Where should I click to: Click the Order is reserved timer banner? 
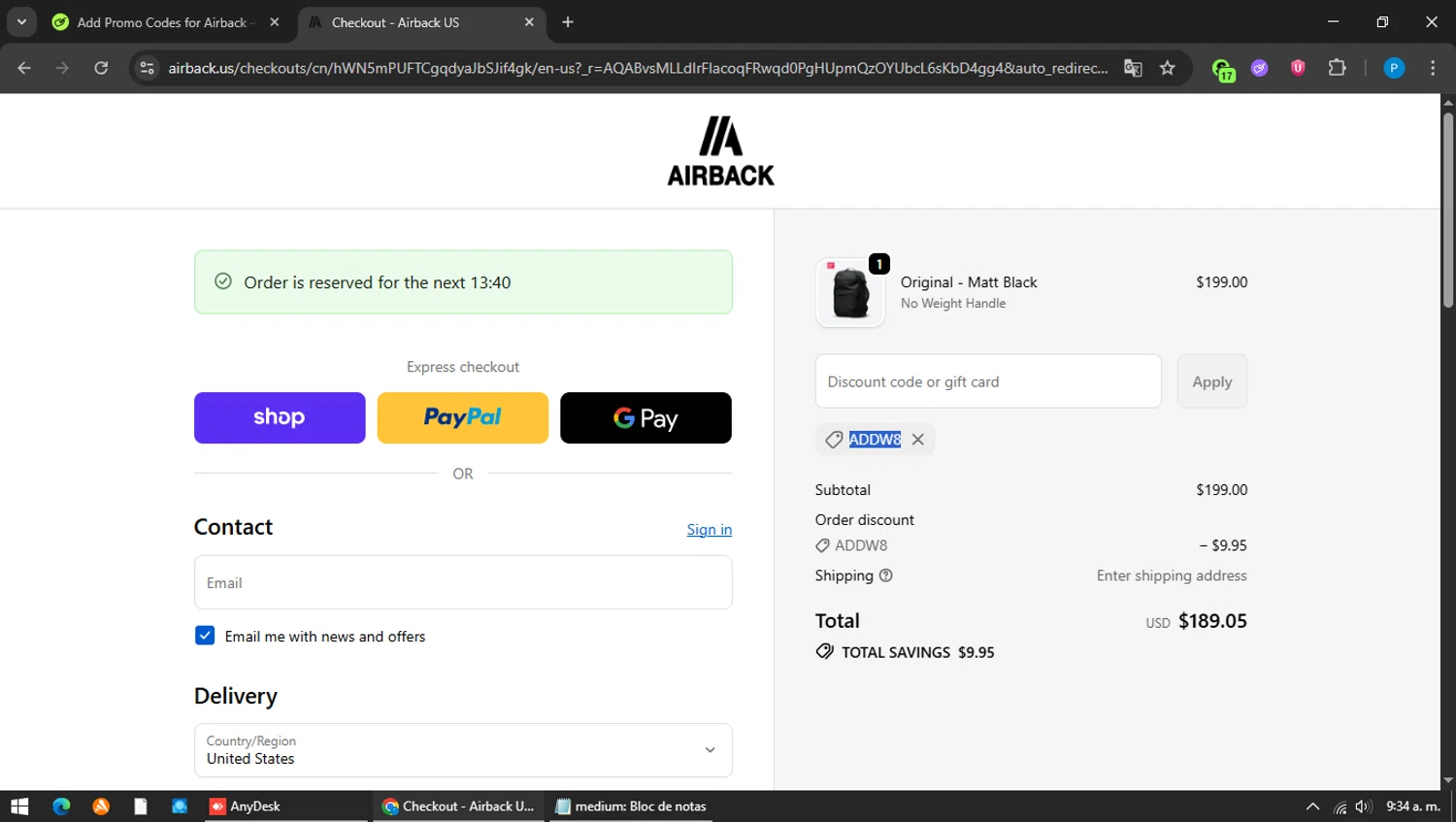[x=463, y=282]
